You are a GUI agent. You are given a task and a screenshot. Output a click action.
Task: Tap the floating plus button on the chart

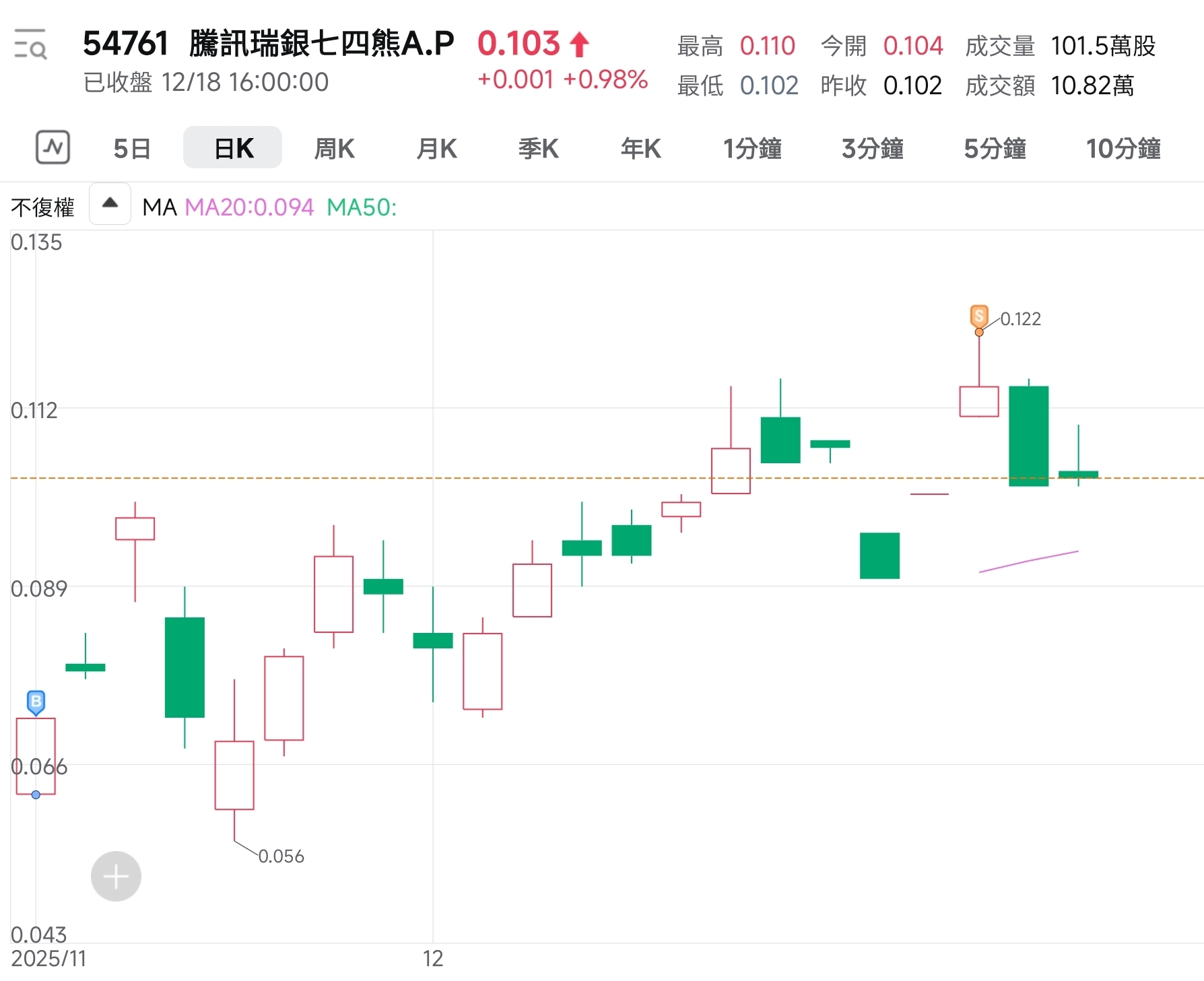click(x=115, y=876)
